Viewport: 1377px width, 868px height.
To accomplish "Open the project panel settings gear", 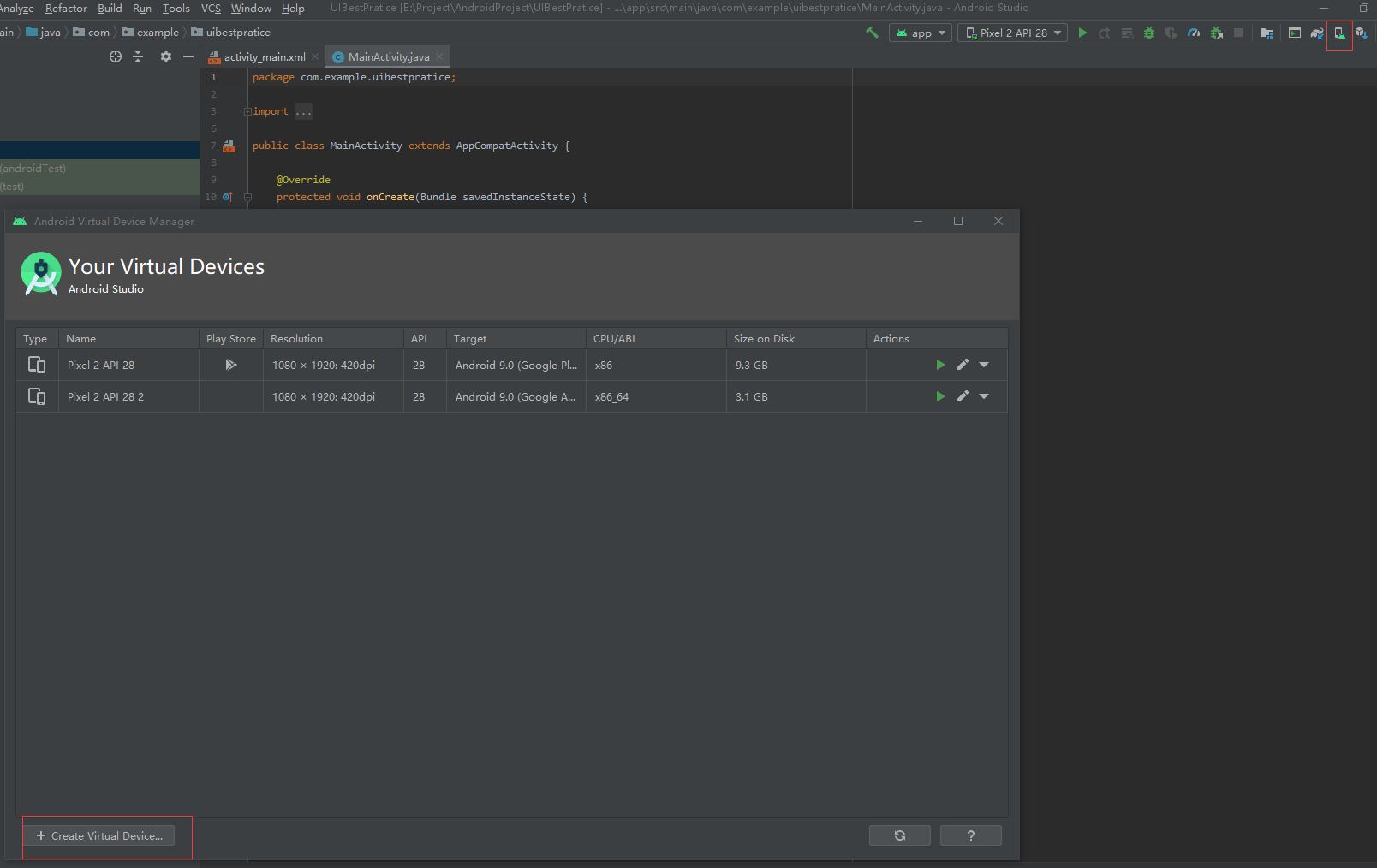I will [x=166, y=56].
